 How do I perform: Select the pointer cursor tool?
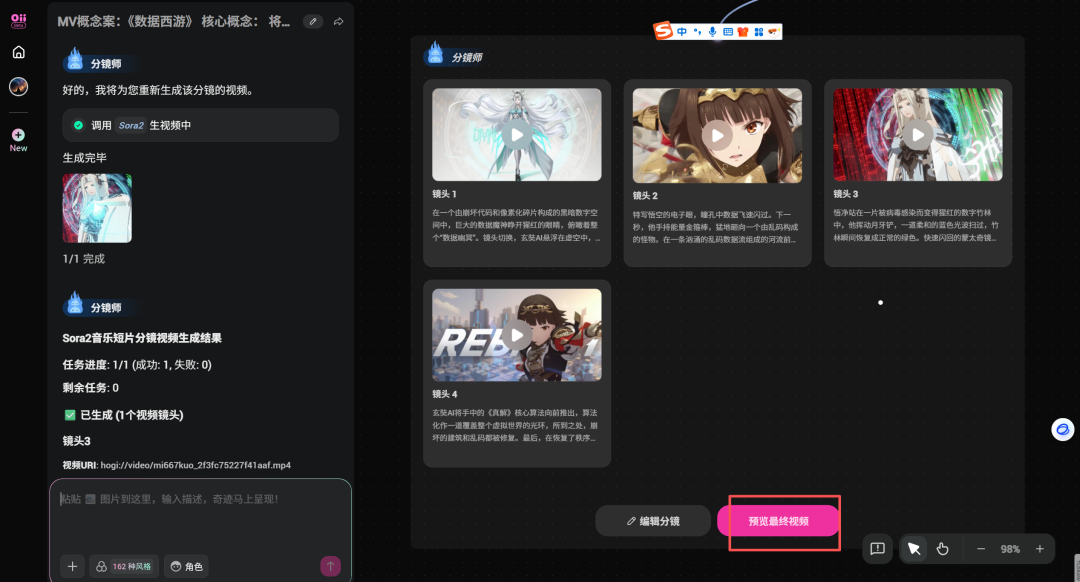click(x=914, y=549)
